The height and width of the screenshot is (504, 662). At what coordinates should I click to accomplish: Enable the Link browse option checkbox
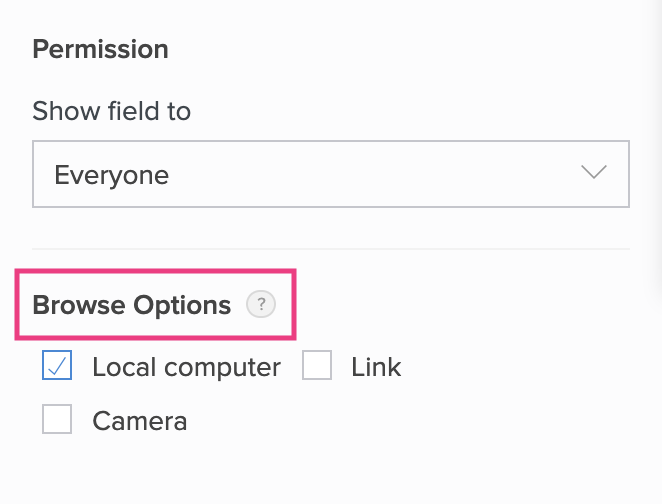[x=317, y=367]
